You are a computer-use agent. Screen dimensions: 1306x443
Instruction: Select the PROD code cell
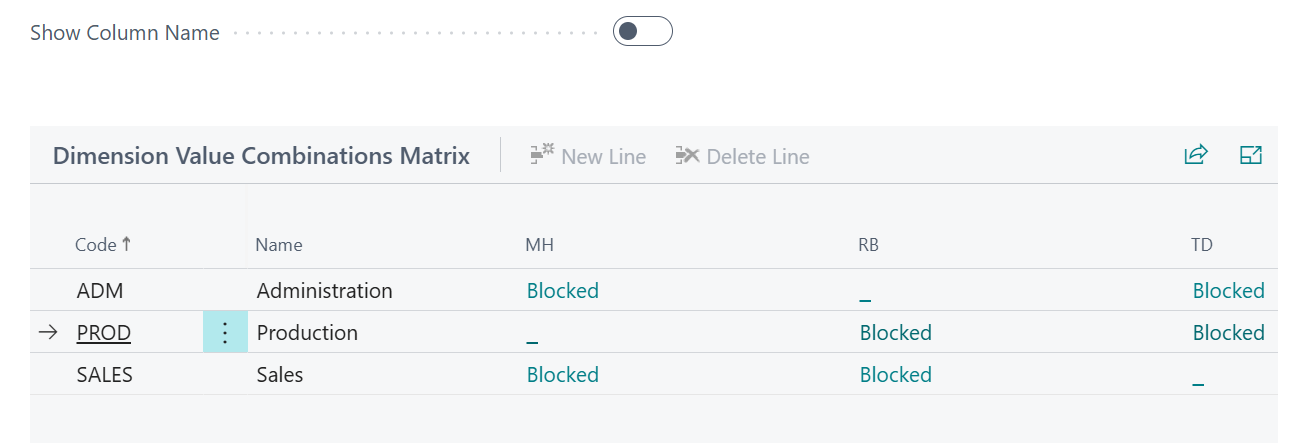coord(104,333)
